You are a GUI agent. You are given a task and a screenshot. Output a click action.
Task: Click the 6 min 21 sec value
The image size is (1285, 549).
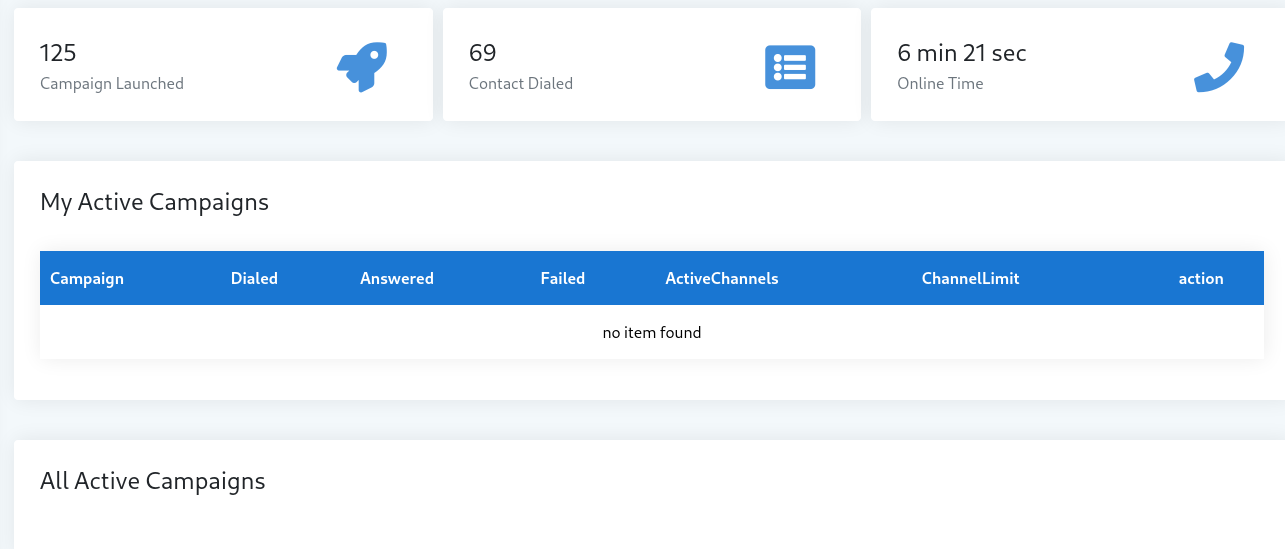(x=962, y=53)
